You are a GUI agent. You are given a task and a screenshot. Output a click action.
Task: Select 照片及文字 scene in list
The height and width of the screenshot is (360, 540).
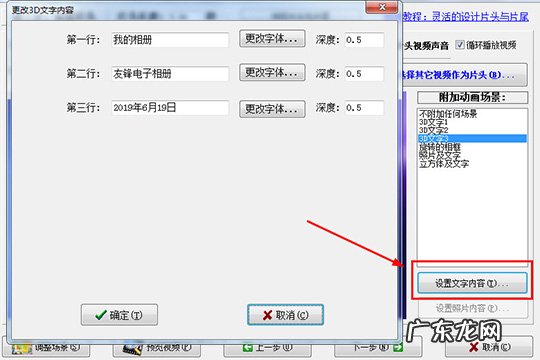point(439,155)
